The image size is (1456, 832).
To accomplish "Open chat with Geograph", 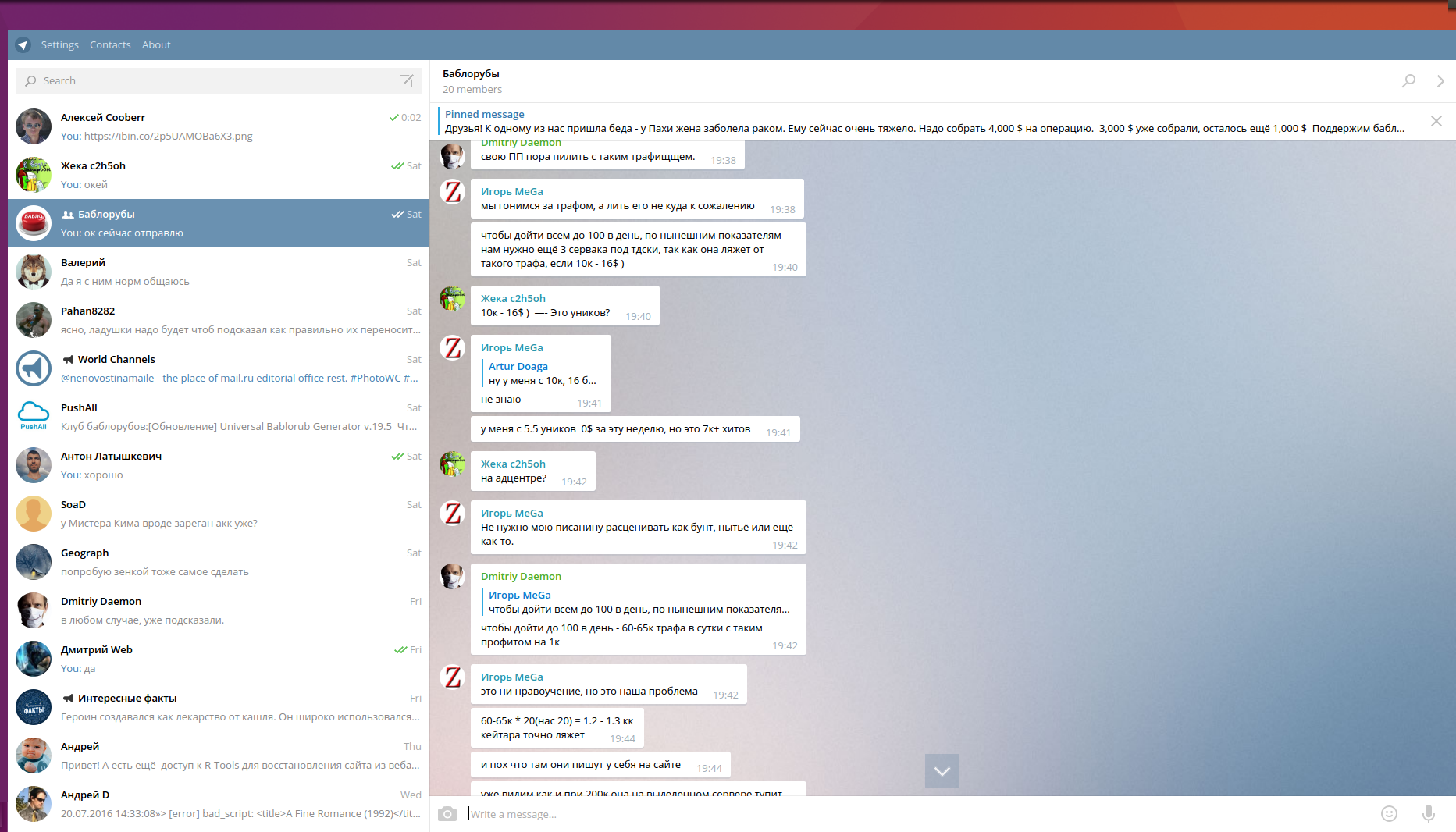I will point(219,562).
